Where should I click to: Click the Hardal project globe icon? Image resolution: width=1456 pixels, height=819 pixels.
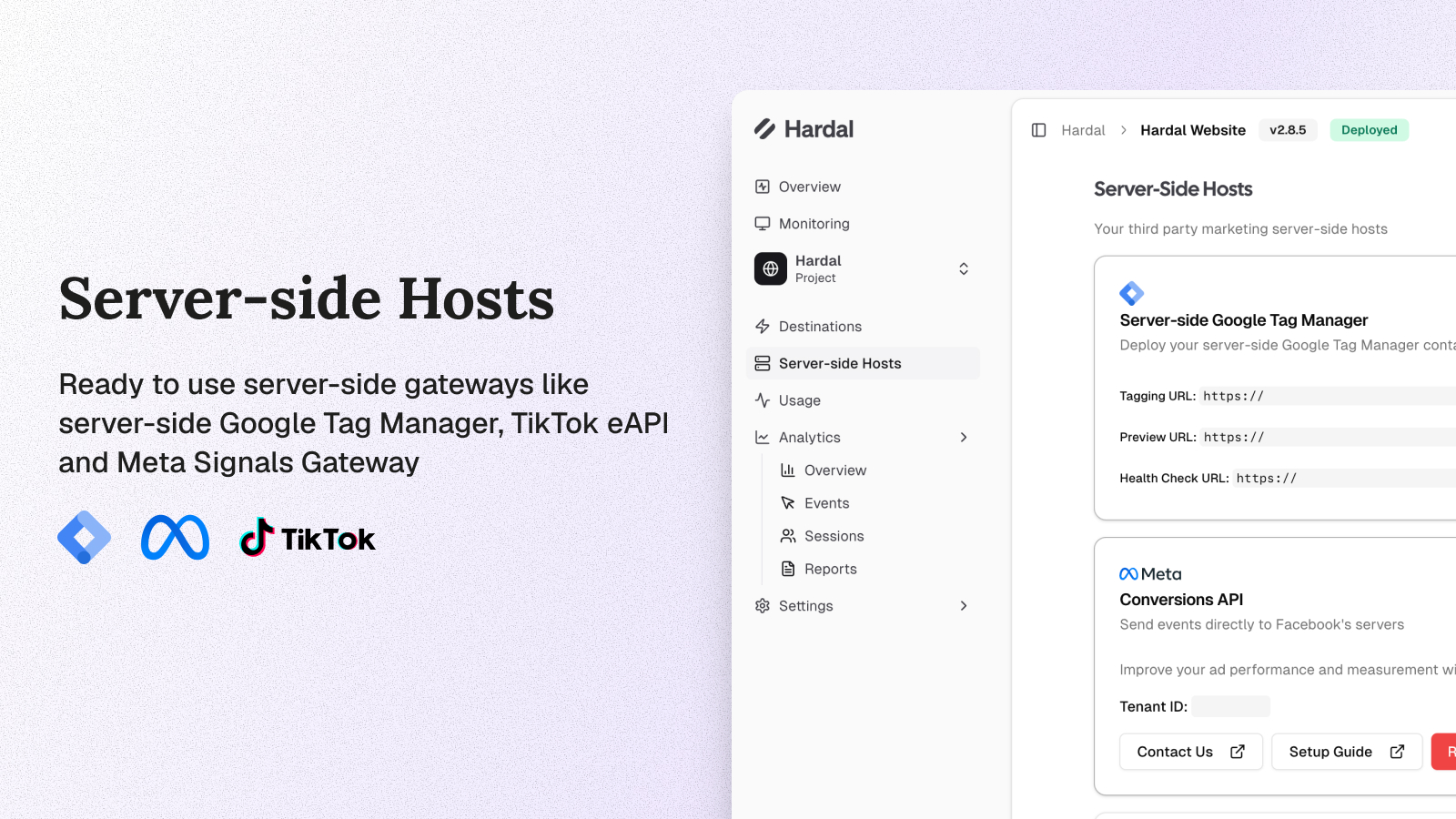pyautogui.click(x=771, y=268)
